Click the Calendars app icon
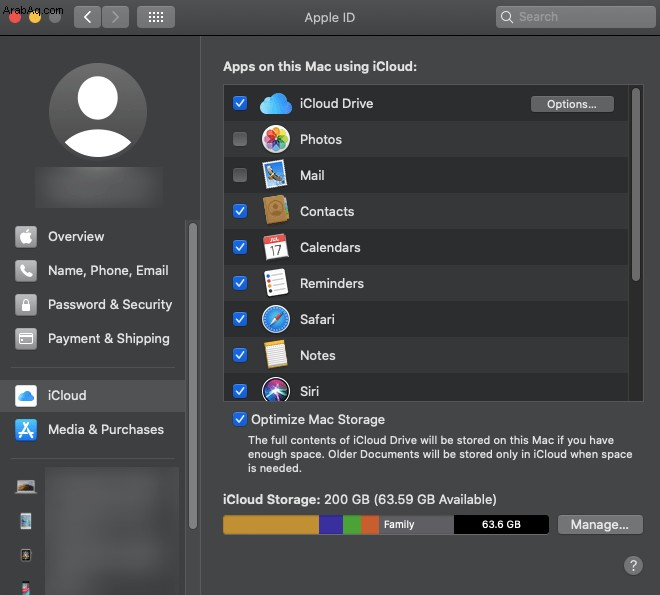 tap(276, 247)
